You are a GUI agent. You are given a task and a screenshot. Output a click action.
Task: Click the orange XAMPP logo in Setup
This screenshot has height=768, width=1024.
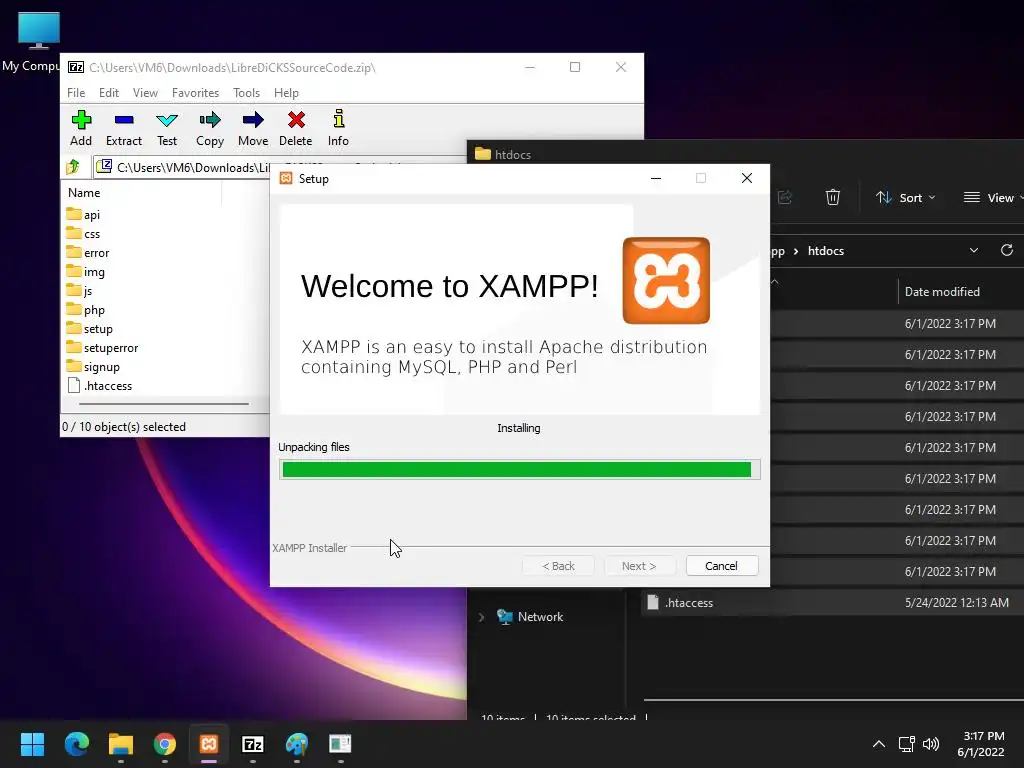pos(666,280)
